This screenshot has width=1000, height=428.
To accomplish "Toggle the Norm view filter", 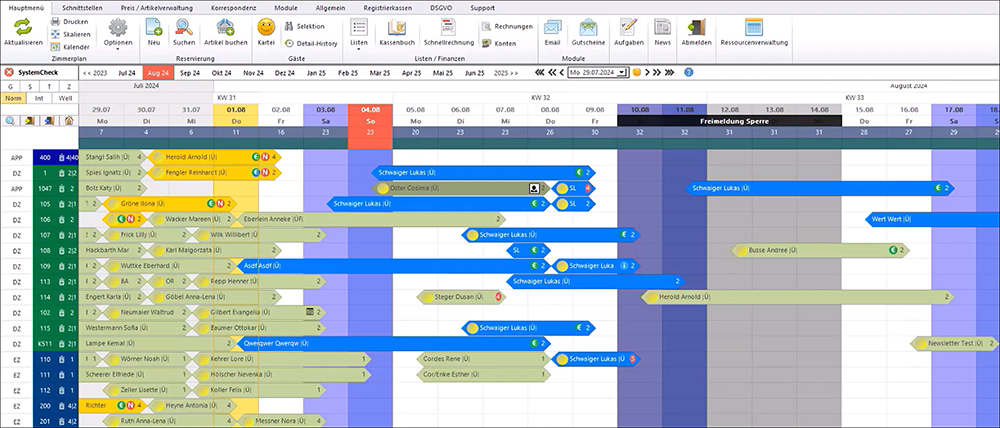I will click(13, 99).
